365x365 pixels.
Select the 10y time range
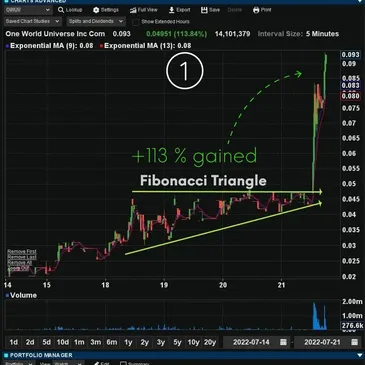tap(193, 342)
